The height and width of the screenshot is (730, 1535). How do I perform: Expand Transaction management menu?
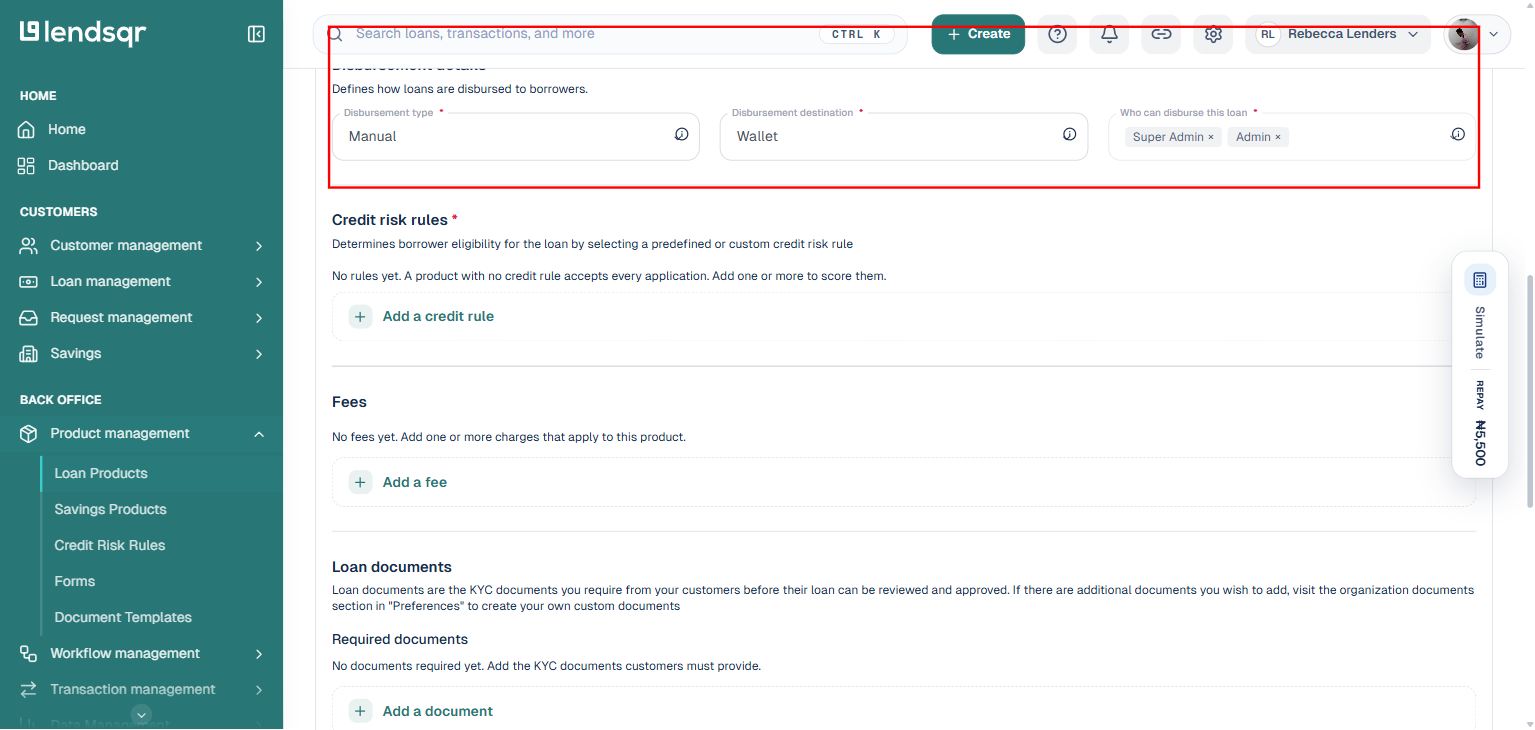coord(141,689)
